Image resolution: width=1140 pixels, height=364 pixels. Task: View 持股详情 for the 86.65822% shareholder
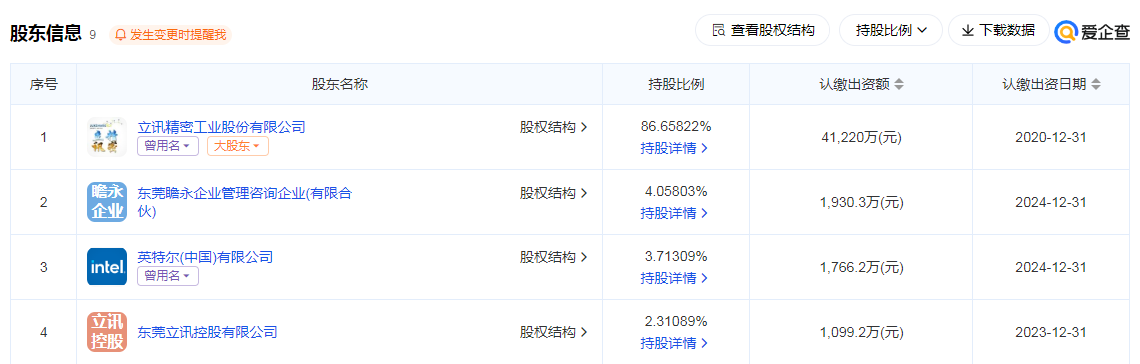click(674, 148)
